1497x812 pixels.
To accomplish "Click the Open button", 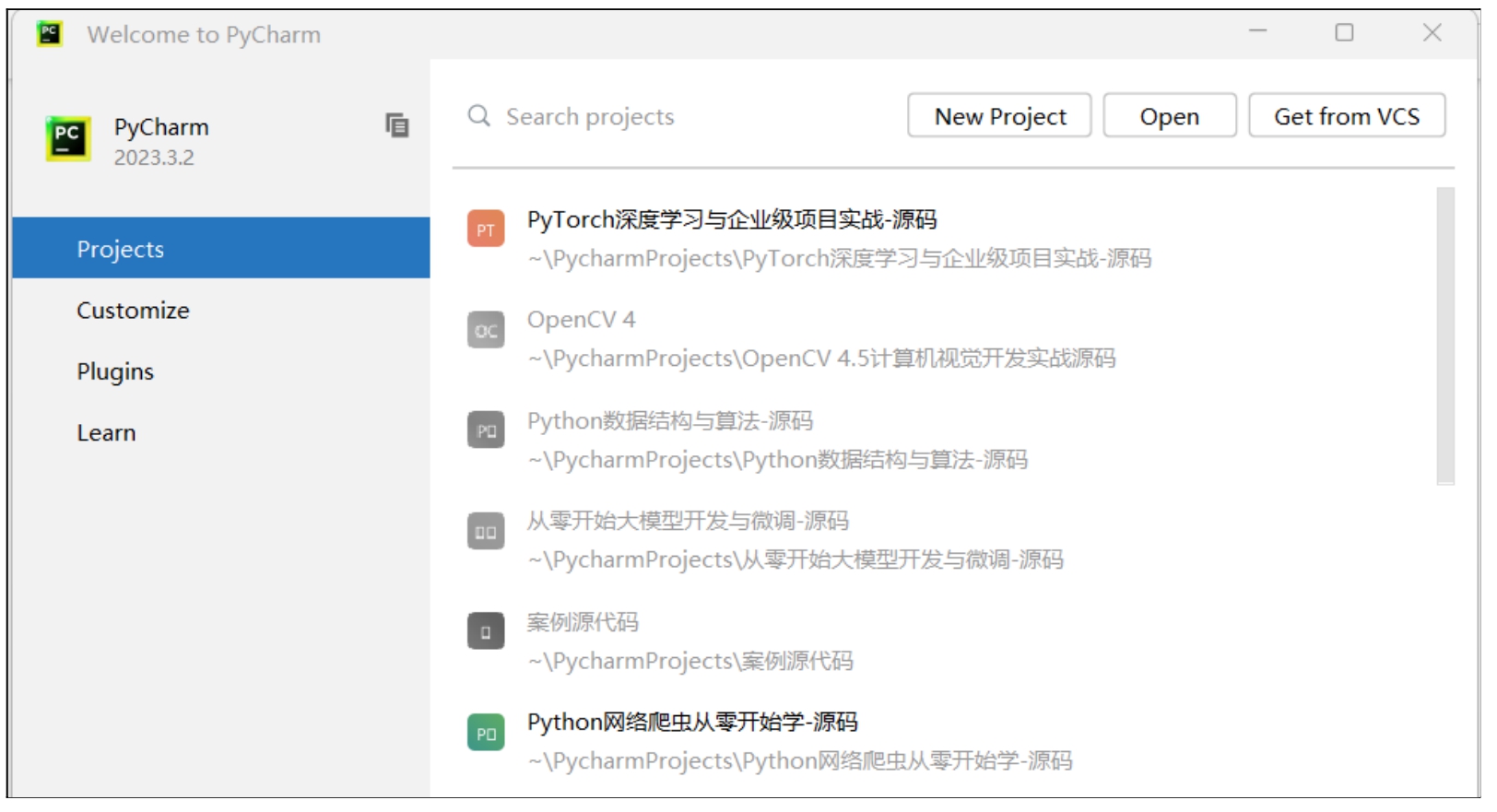I will pos(1171,116).
